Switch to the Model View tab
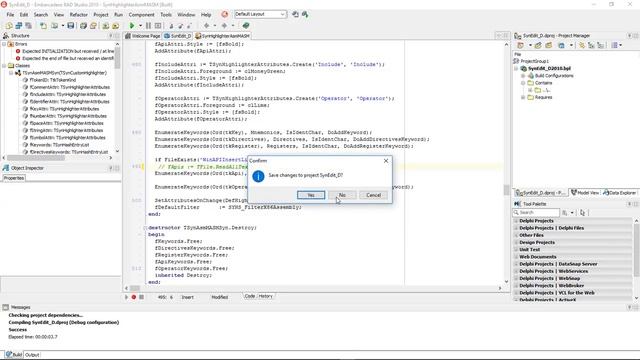The image size is (640, 360). [x=584, y=193]
